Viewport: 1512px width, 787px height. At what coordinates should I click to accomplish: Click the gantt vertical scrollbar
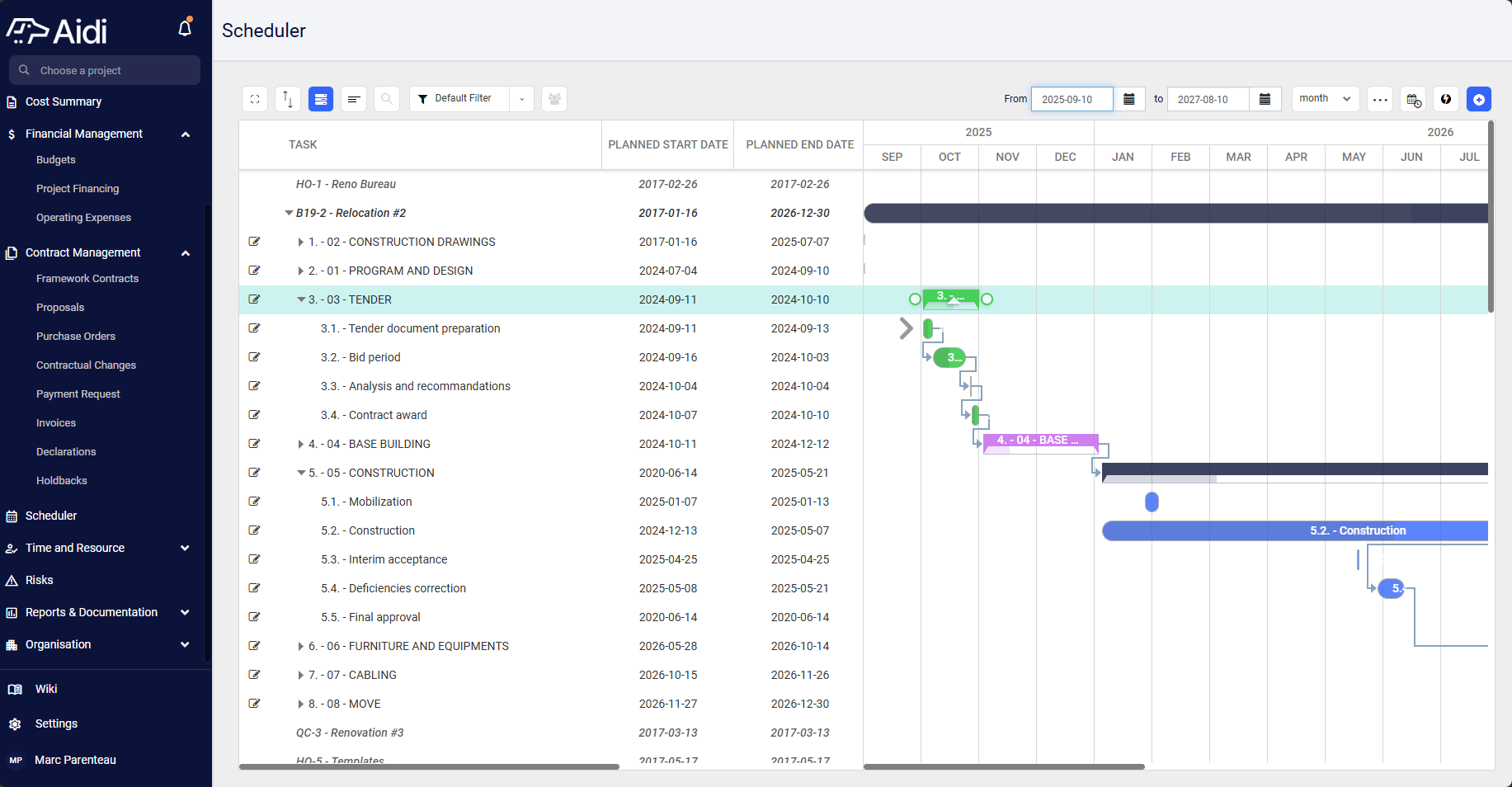point(1491,217)
